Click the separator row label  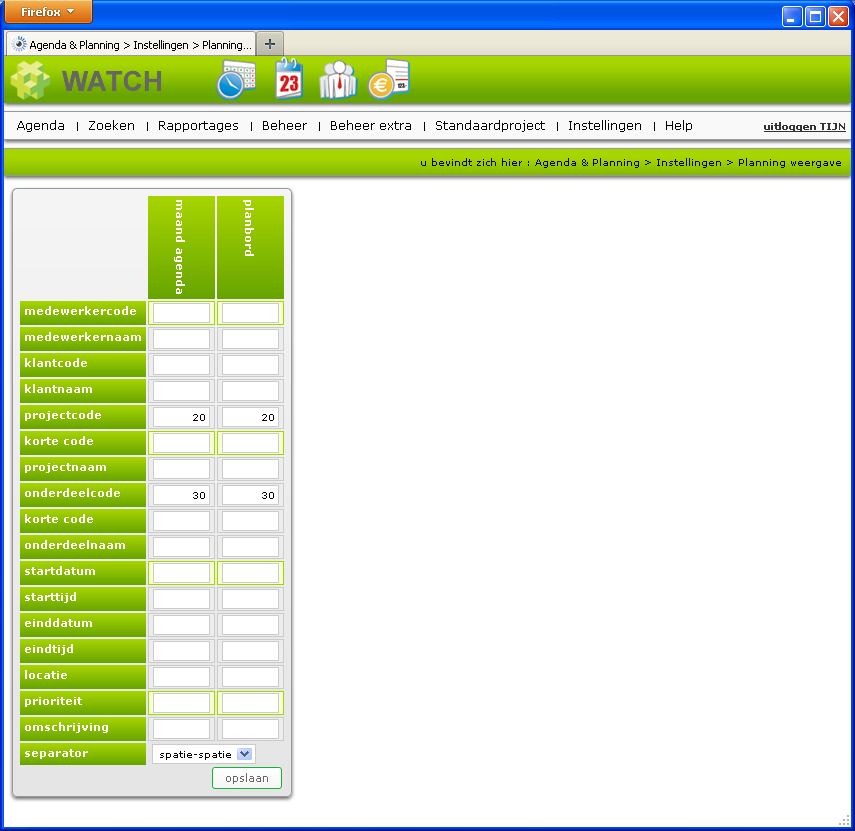83,753
